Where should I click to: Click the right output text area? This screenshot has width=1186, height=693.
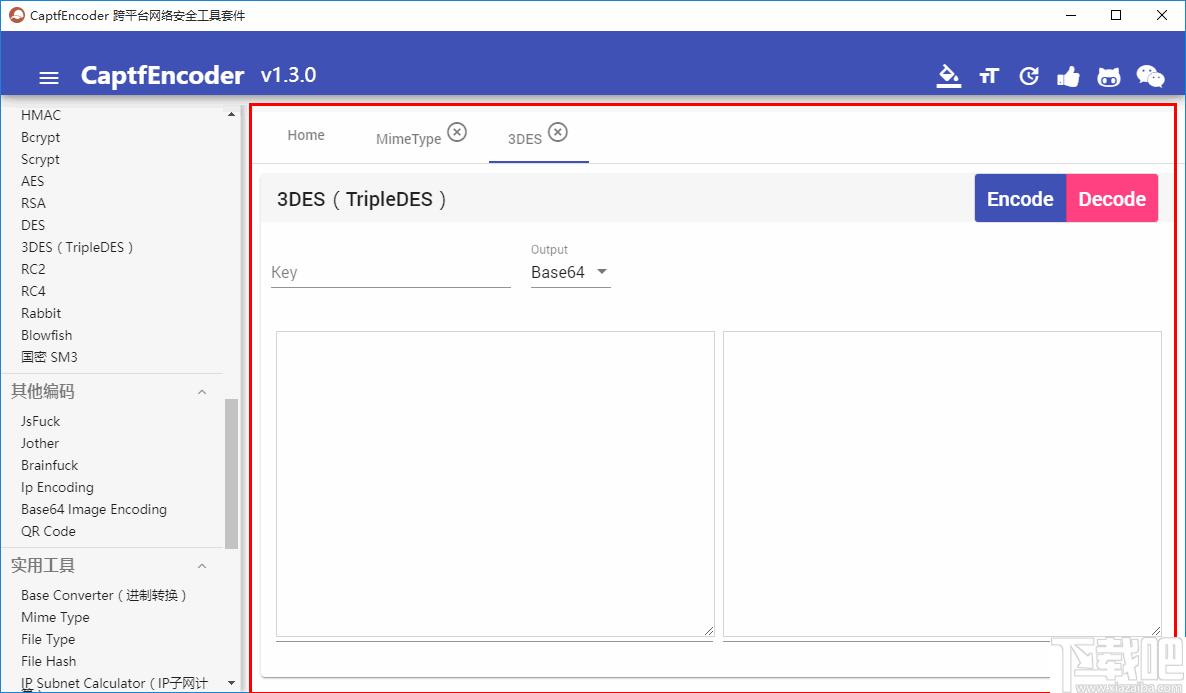tap(942, 484)
